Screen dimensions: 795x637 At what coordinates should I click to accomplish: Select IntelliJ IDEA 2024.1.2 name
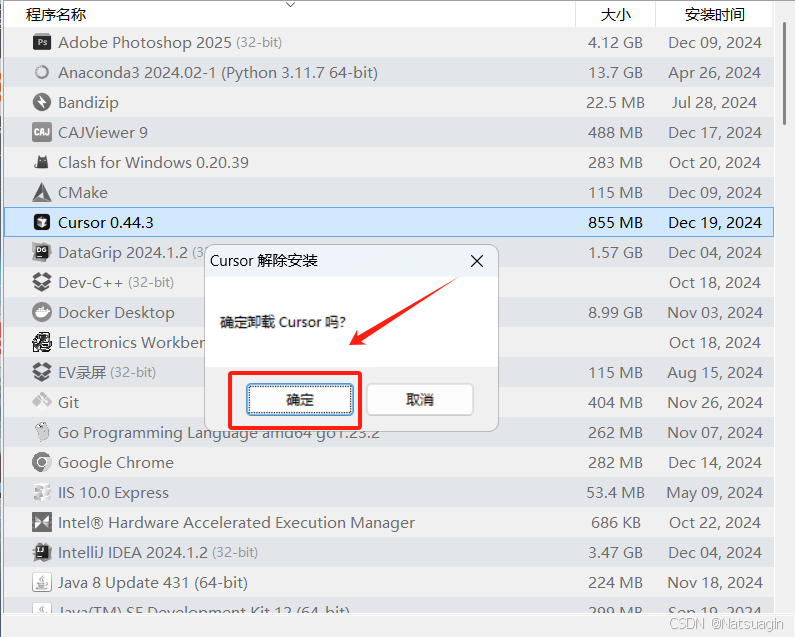(x=133, y=552)
